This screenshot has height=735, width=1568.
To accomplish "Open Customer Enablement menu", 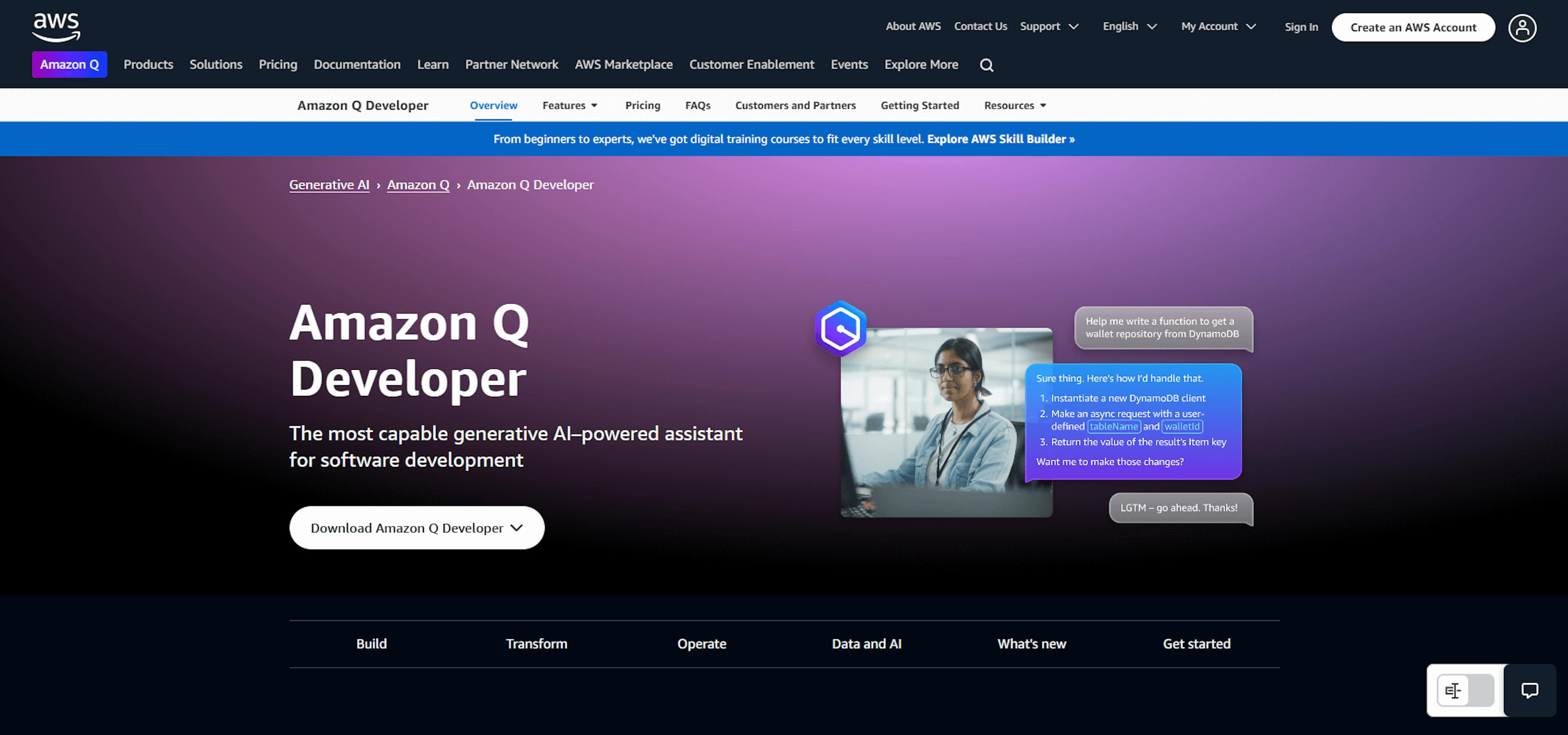I will pos(751,65).
